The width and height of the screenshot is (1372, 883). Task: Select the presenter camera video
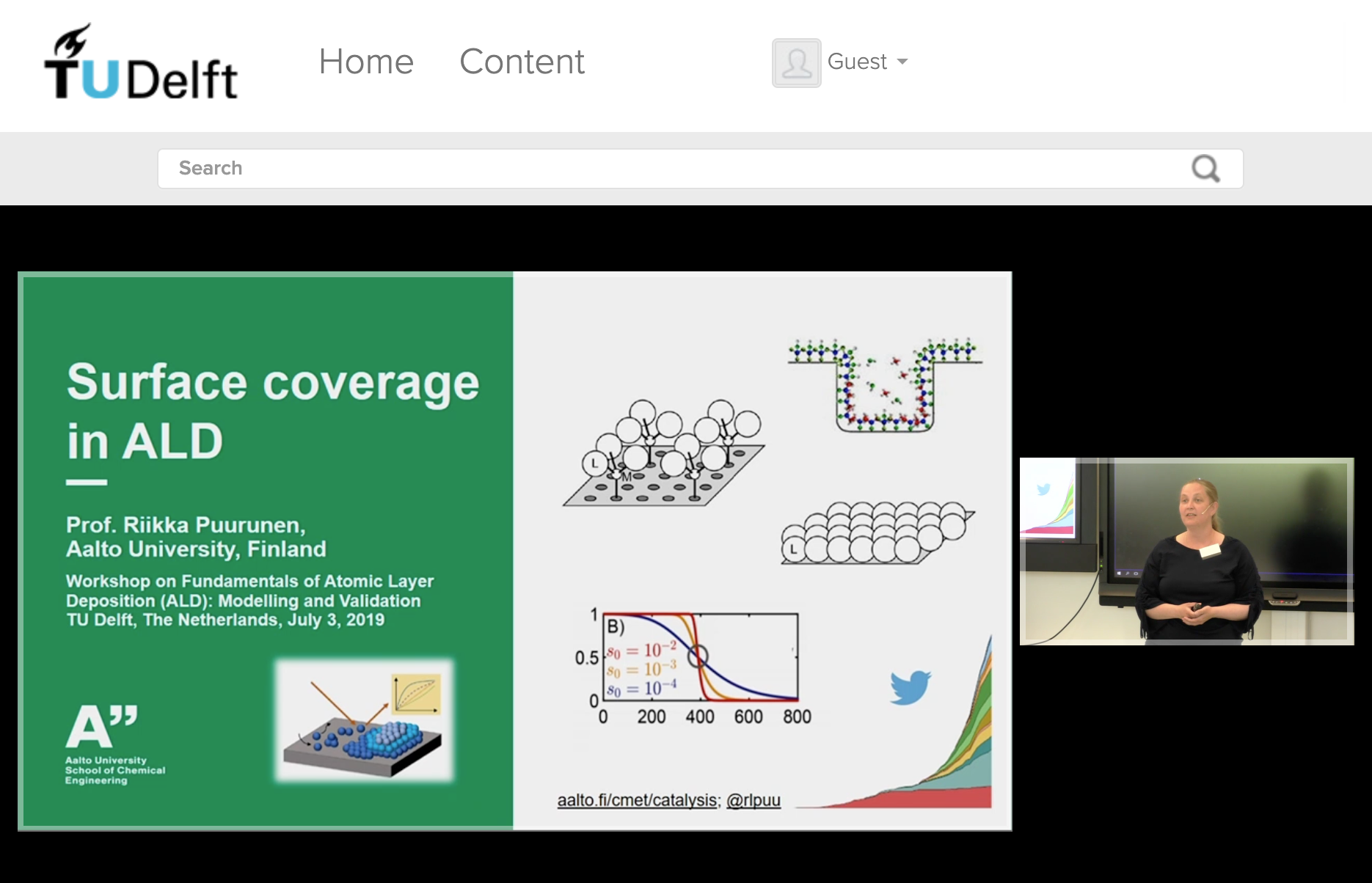pos(1186,552)
